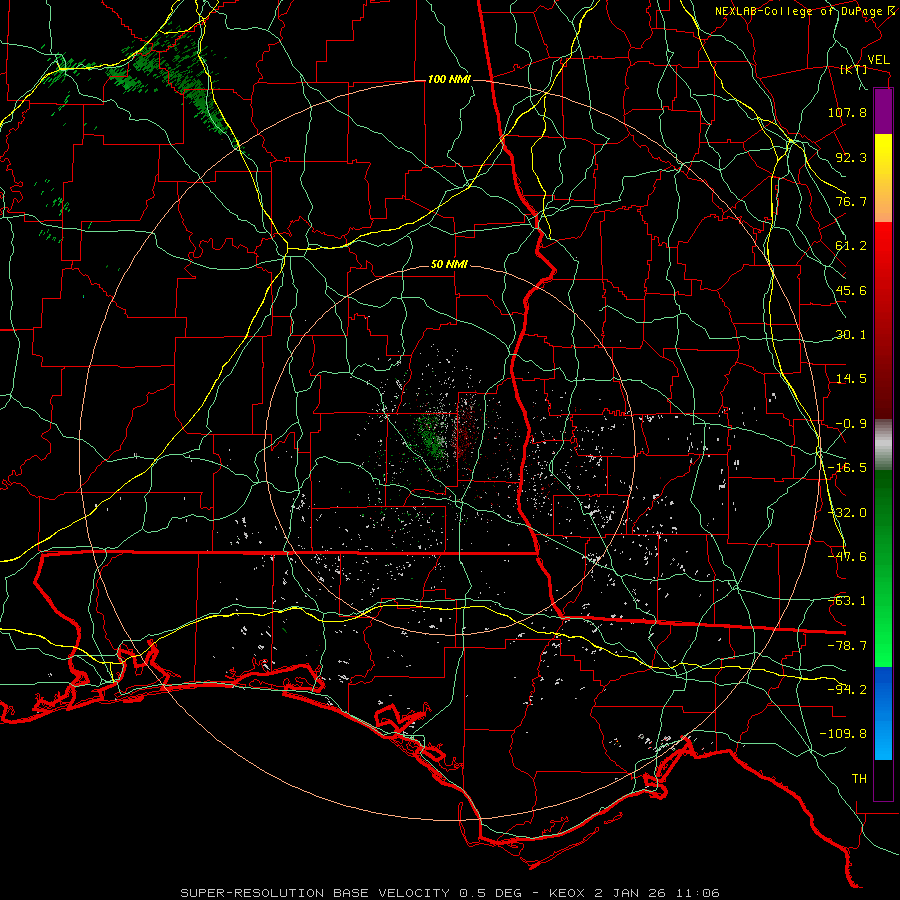Viewport: 900px width, 900px height.
Task: Click the 76.7 velocity scale value
Action: coord(851,201)
